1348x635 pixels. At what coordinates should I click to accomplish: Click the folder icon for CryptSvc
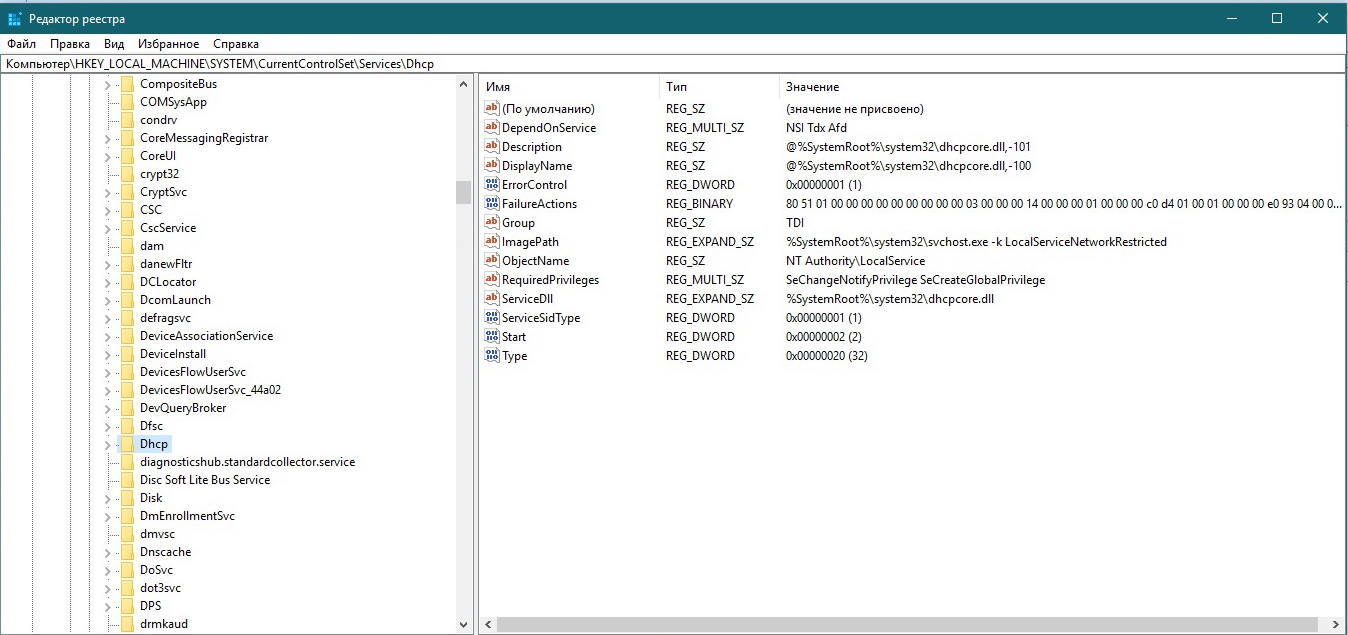click(126, 192)
